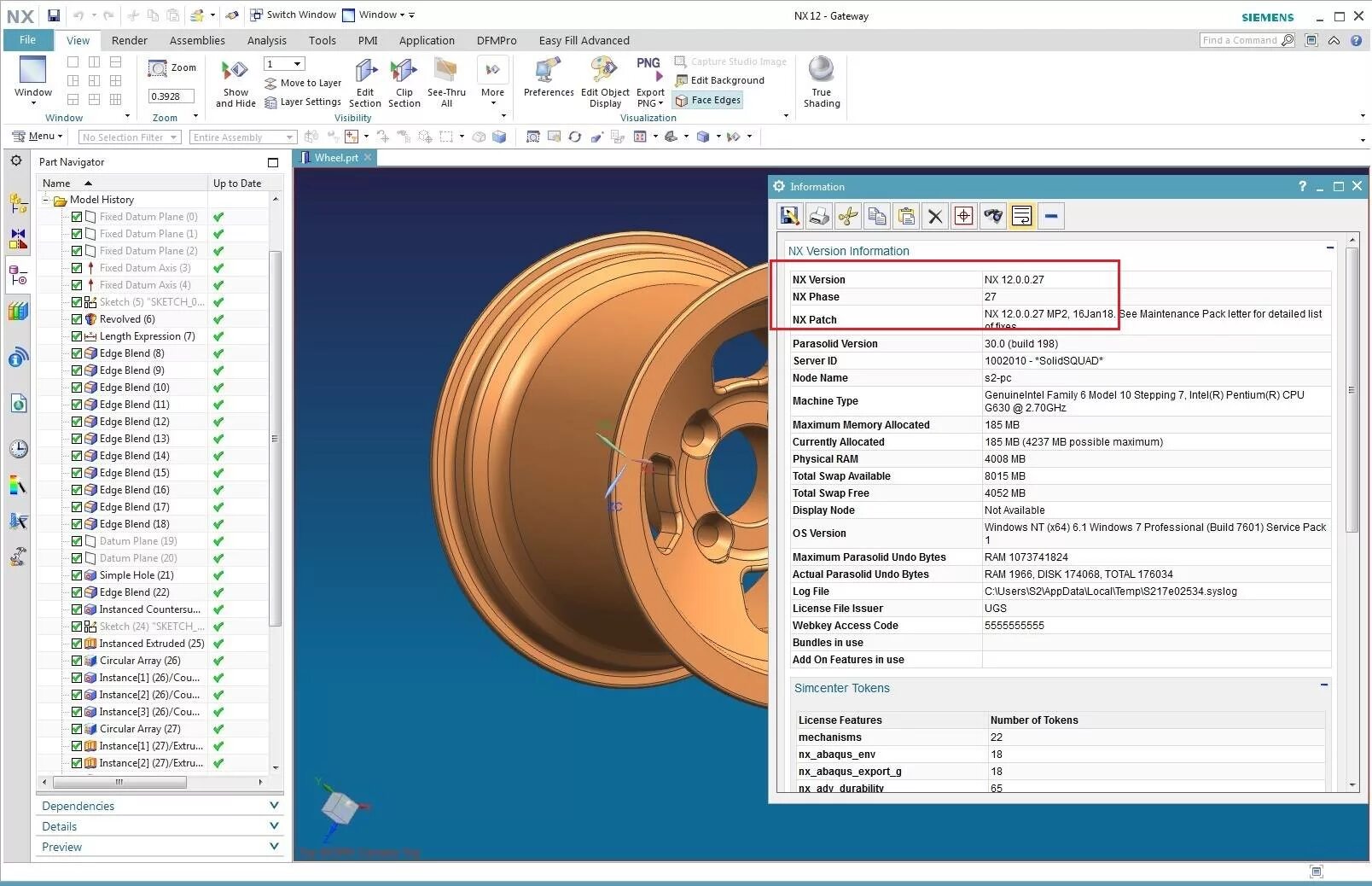The width and height of the screenshot is (1372, 886).
Task: Uncheck Edge Blend (12) checkbox
Action: 77,422
